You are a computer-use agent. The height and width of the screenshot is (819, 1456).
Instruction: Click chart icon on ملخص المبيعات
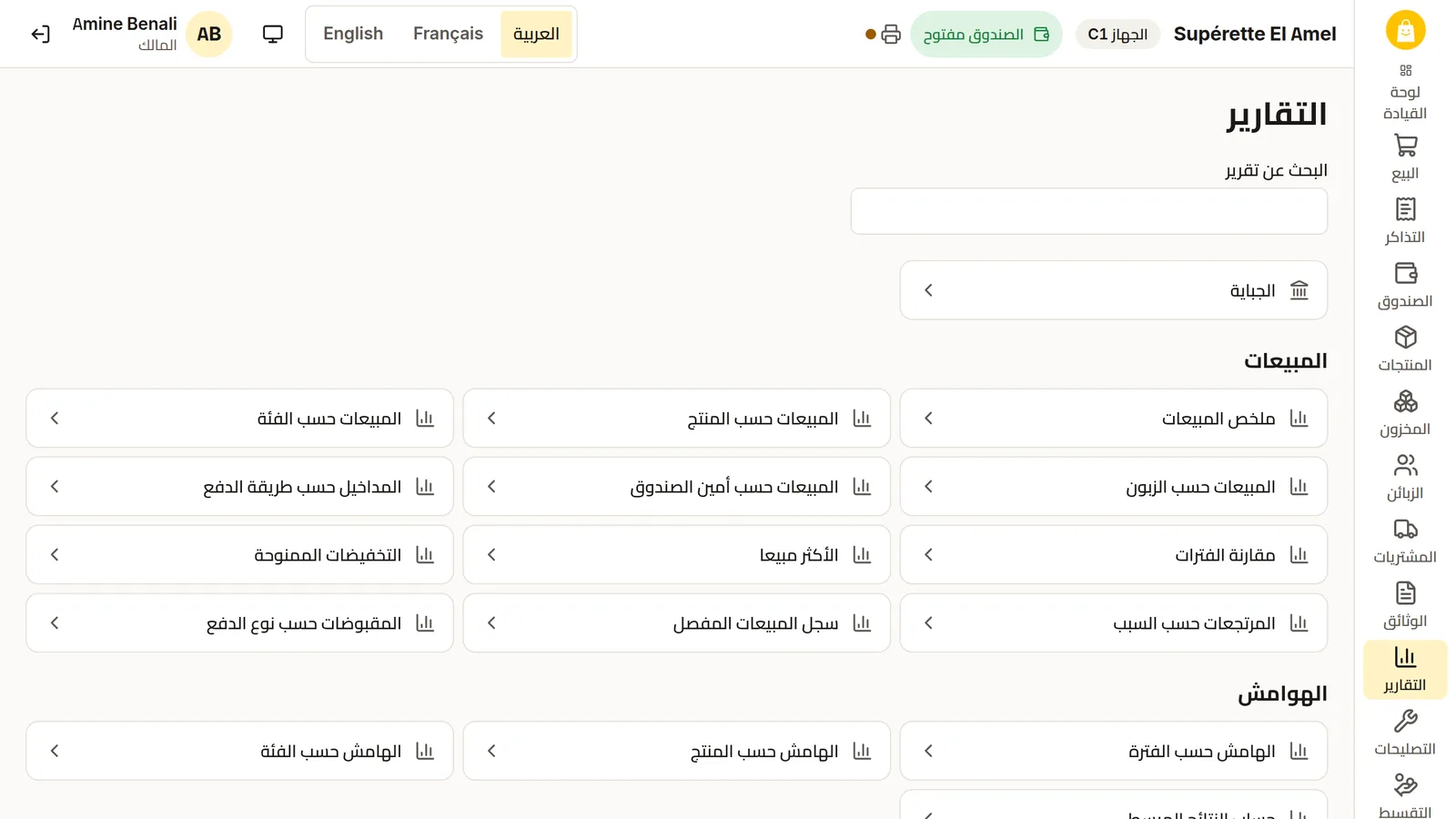click(1299, 419)
